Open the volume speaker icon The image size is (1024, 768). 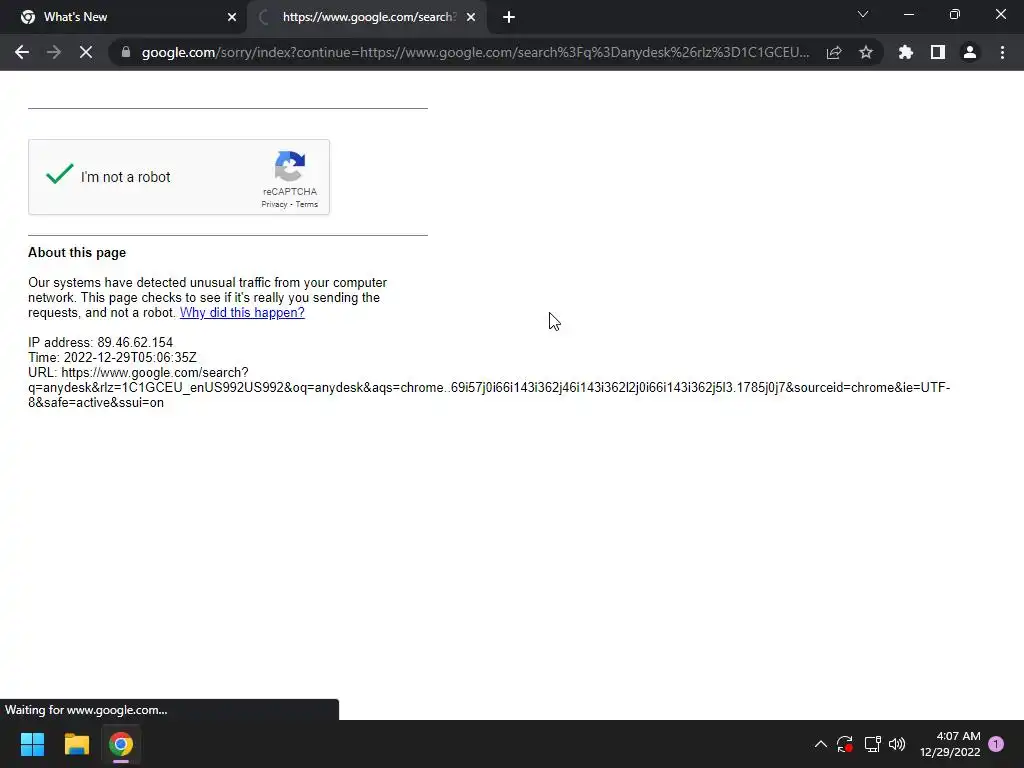(x=897, y=744)
